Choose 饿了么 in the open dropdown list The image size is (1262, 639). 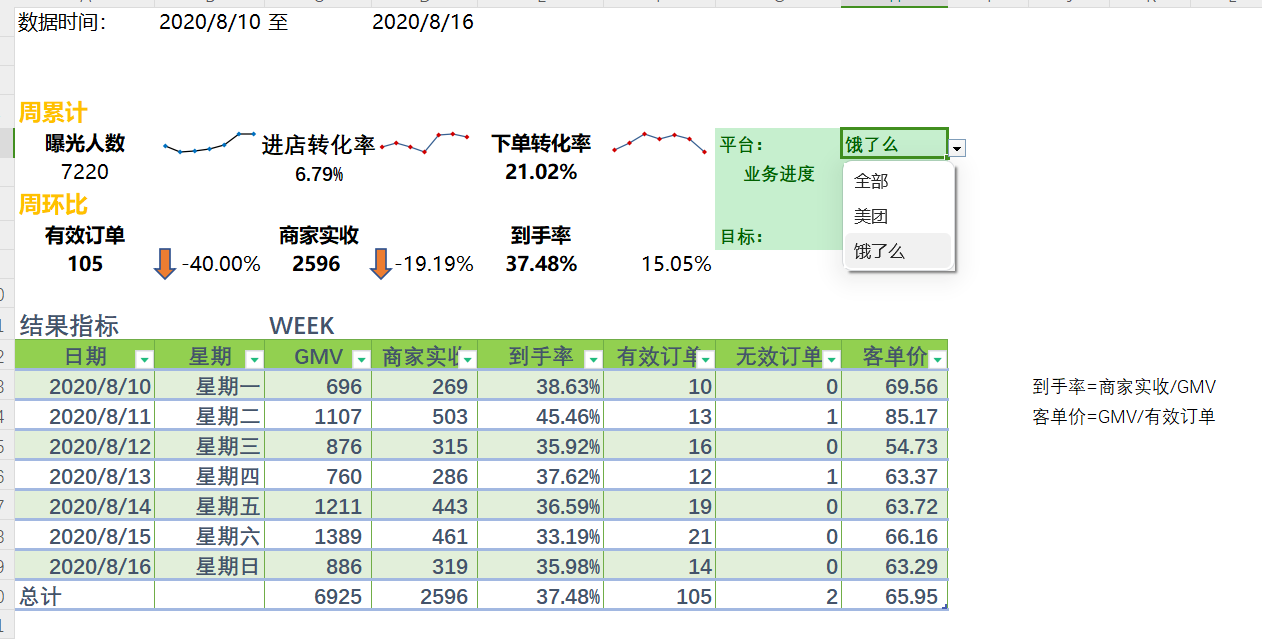(880, 252)
